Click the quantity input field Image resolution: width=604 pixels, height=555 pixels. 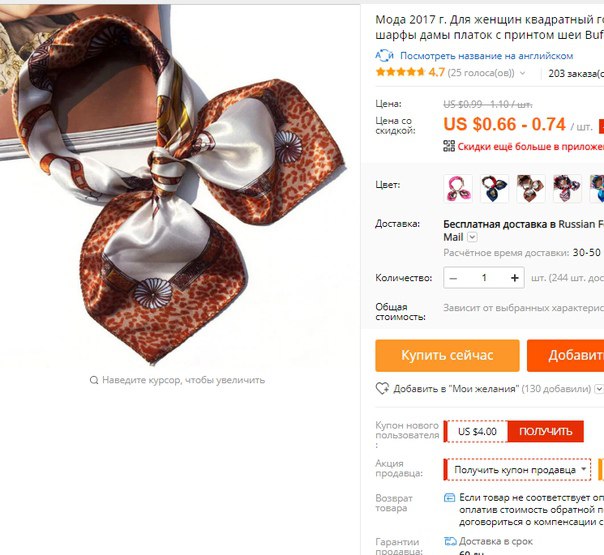[484, 278]
